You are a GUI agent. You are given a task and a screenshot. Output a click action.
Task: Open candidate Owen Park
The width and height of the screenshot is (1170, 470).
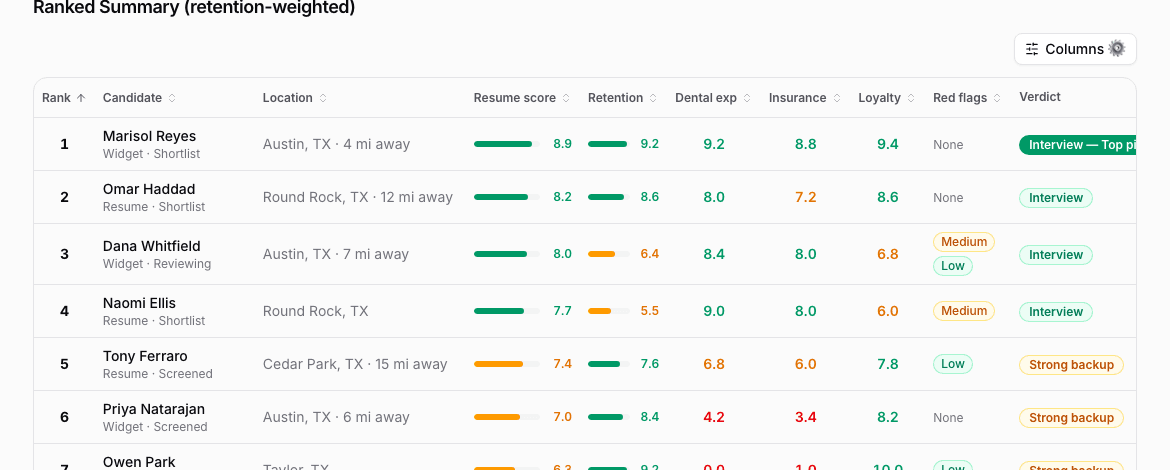pos(139,462)
